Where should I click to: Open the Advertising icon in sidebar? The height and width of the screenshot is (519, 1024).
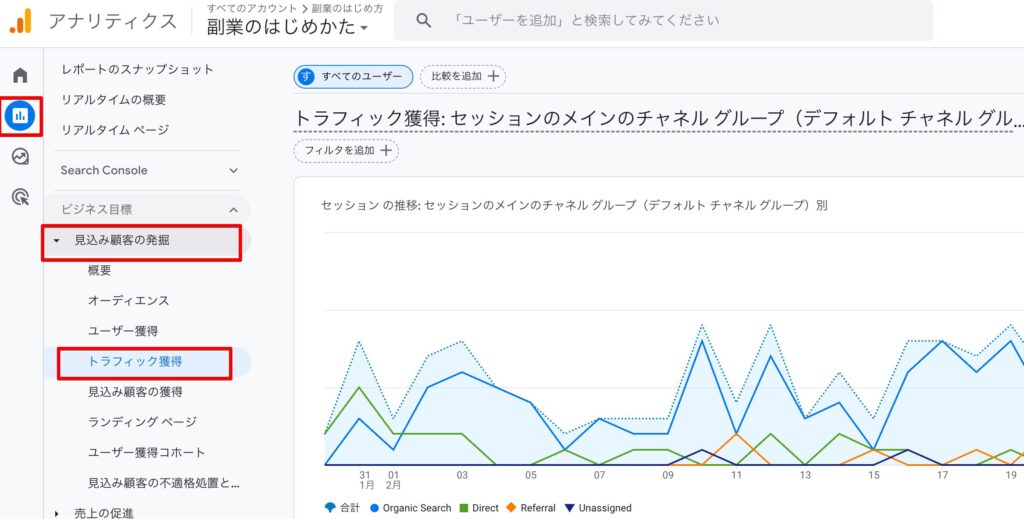tap(20, 197)
